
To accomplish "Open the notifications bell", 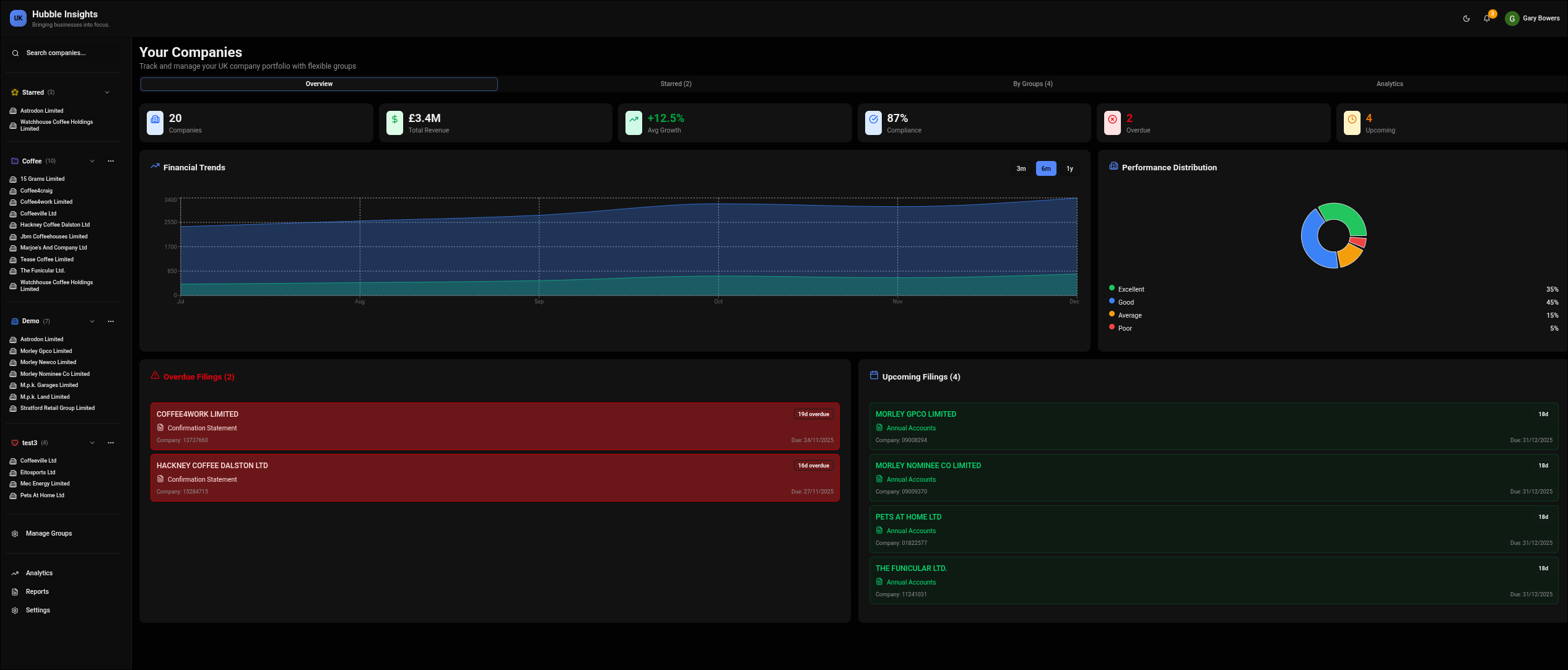I will 1487,19.
